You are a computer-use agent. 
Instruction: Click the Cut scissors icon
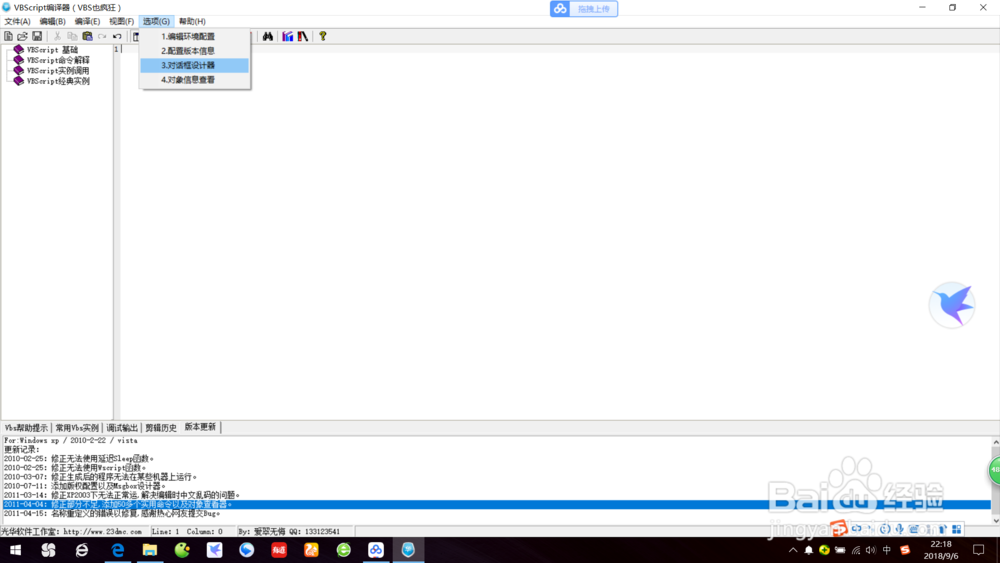pos(57,36)
